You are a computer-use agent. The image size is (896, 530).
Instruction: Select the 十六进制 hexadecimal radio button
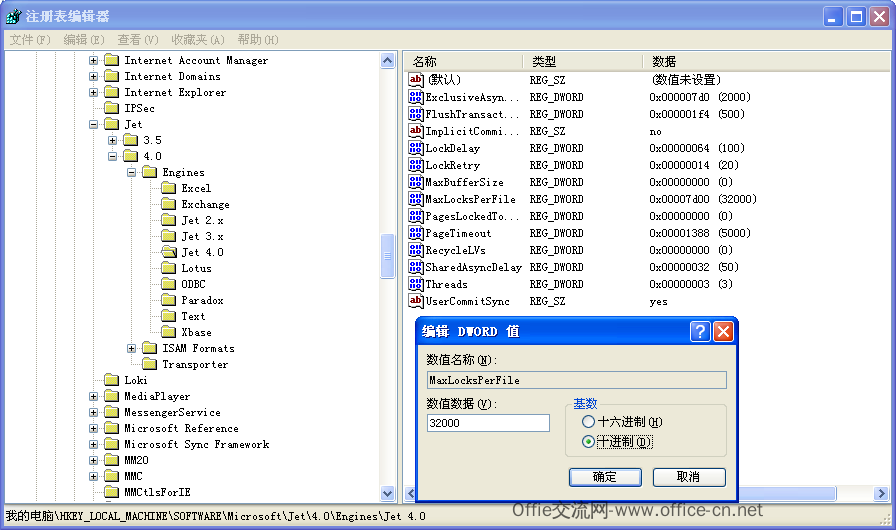pos(588,422)
